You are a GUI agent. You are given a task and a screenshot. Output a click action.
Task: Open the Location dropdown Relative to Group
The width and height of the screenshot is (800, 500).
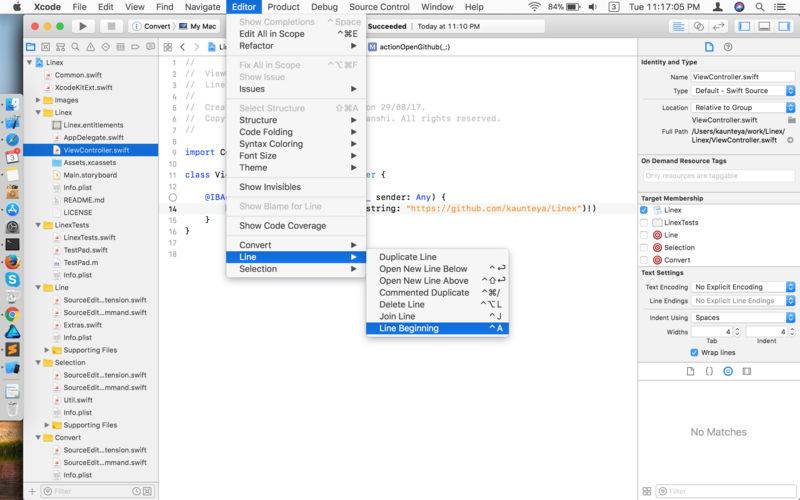(743, 108)
